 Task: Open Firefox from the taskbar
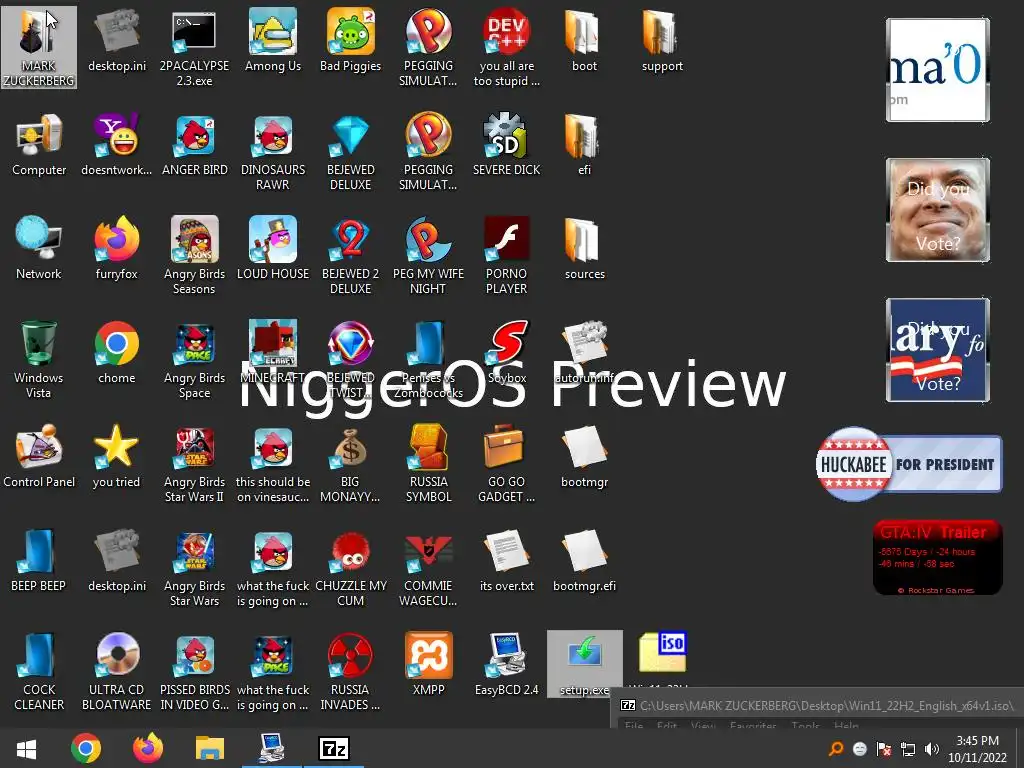(148, 748)
